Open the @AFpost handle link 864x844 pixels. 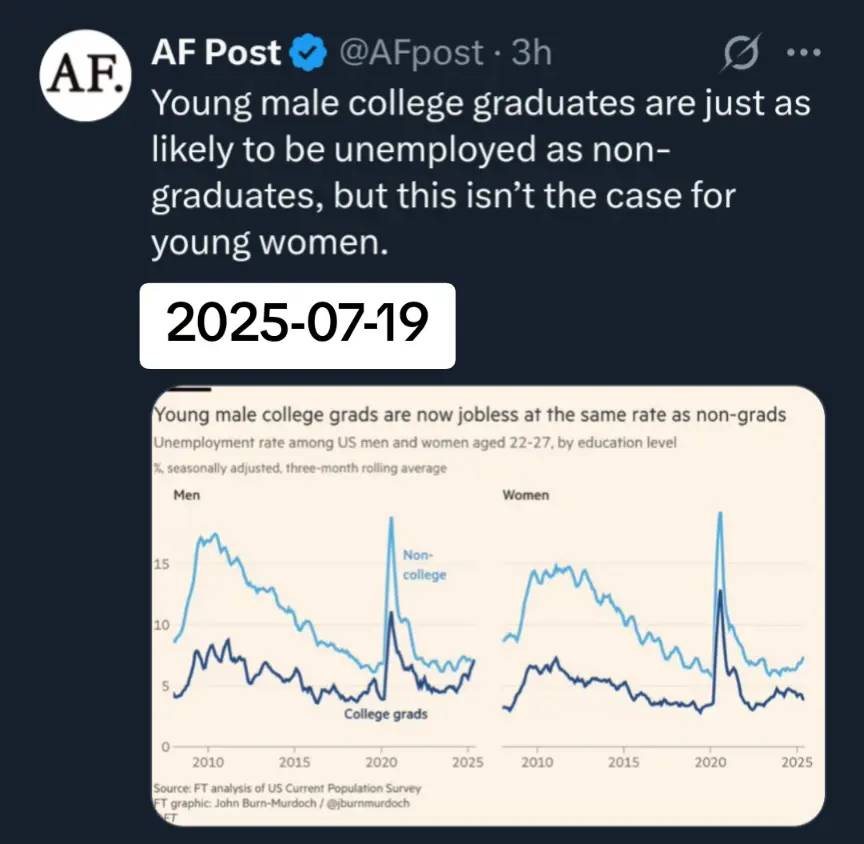tap(411, 53)
